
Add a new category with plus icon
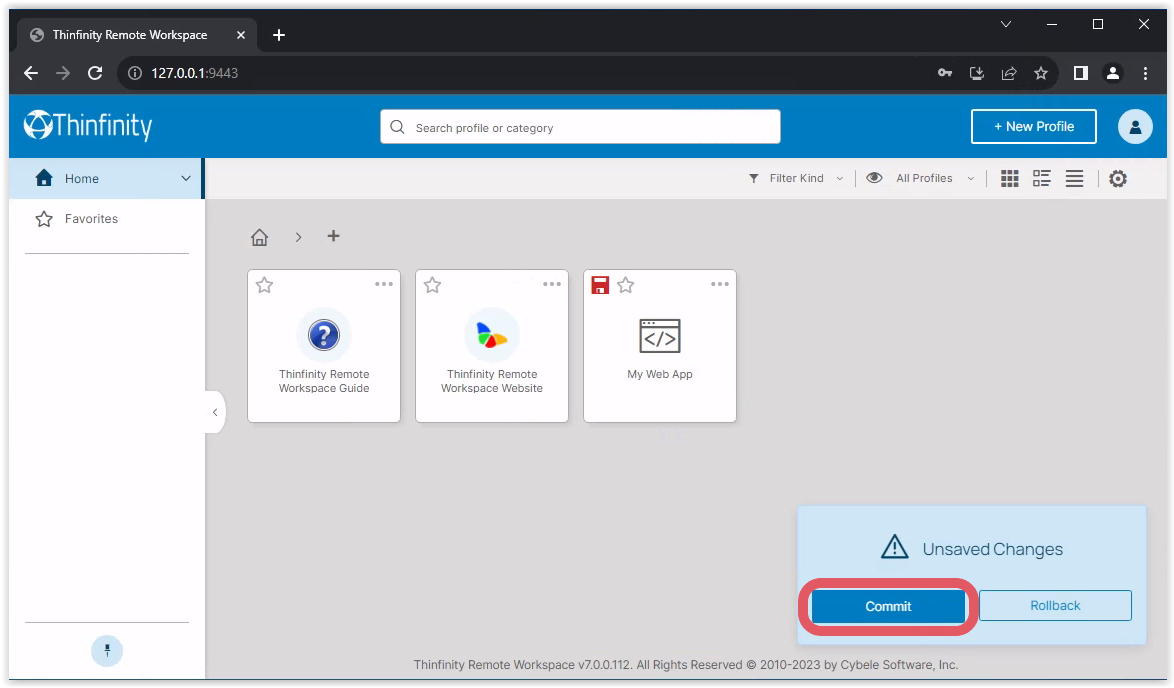[333, 237]
